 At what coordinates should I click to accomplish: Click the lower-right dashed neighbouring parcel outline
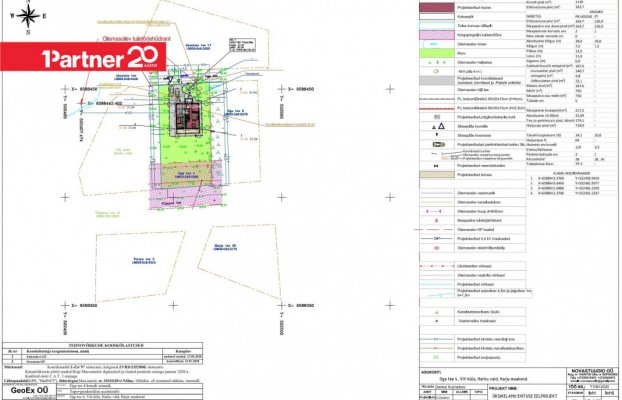[239, 260]
